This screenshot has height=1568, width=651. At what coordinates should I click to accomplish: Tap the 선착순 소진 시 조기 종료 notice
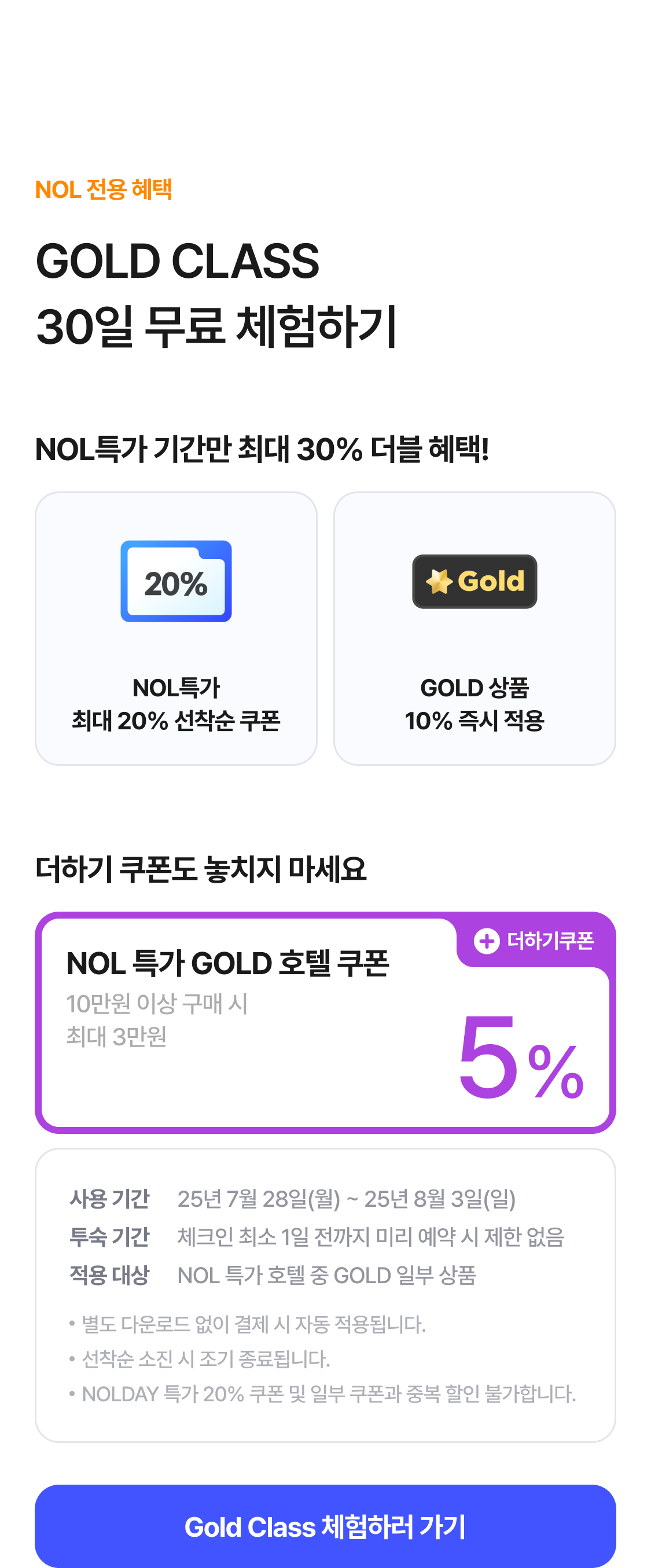(x=200, y=1358)
